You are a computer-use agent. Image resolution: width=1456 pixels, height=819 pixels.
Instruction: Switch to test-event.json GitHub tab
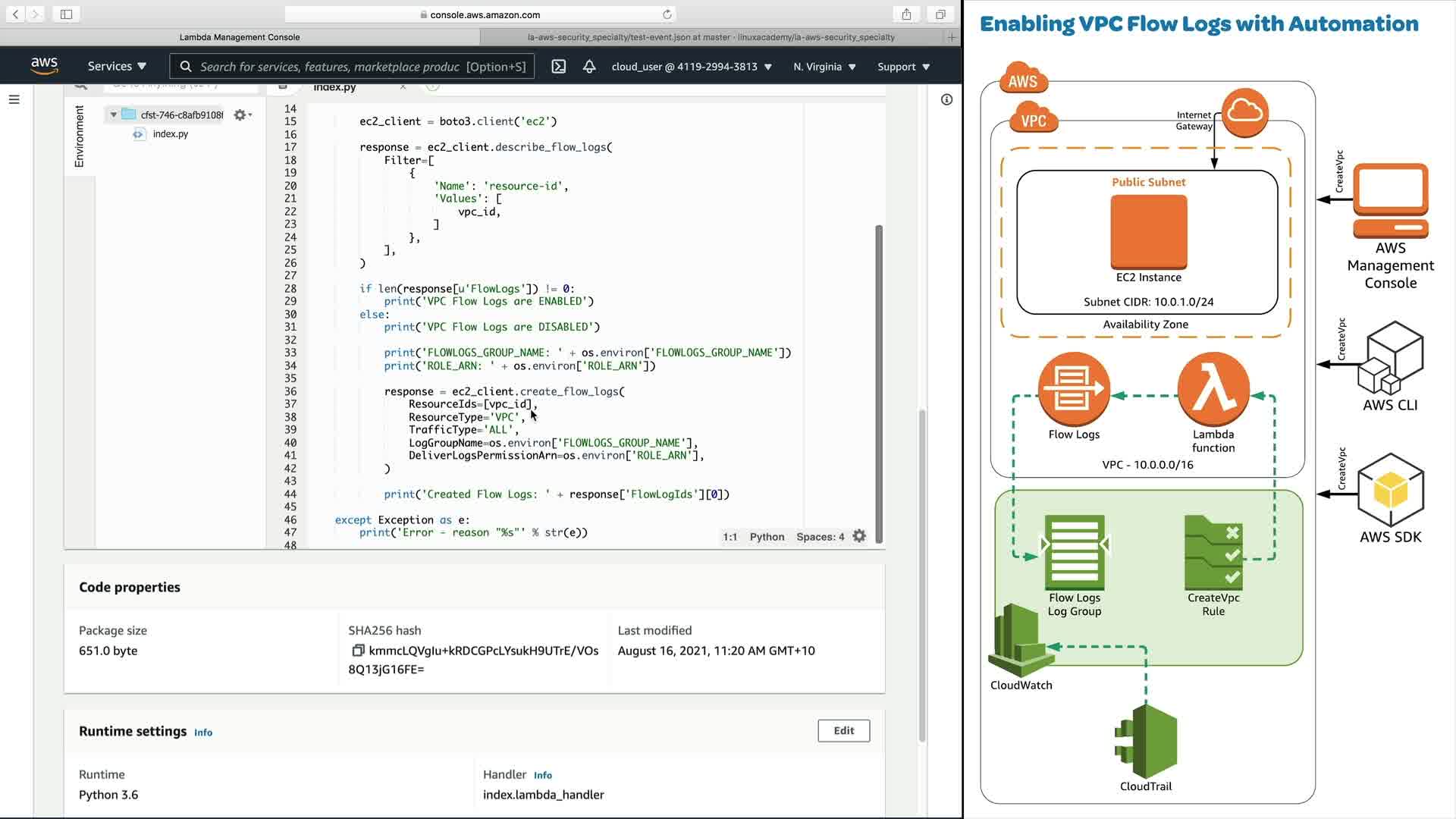coord(711,36)
